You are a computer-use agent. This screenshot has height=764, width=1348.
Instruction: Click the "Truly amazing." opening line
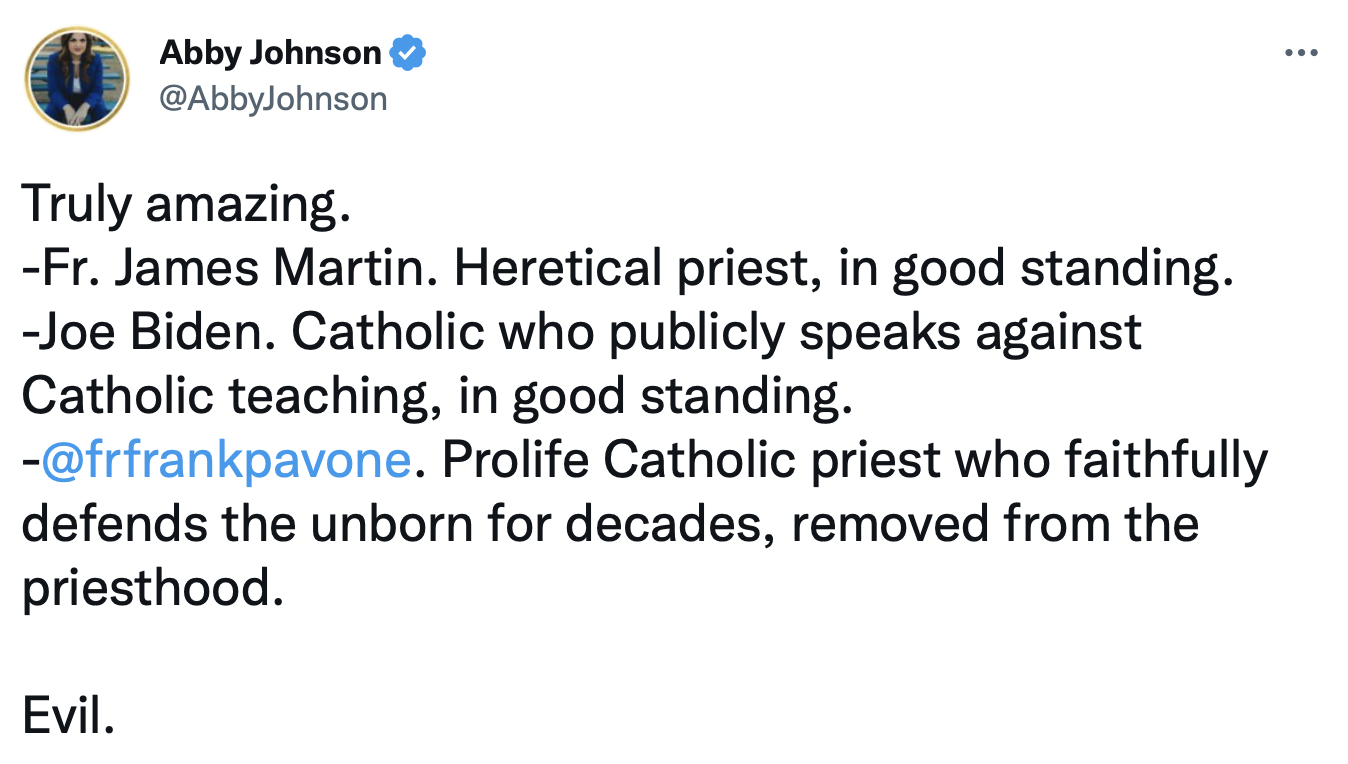click(186, 204)
